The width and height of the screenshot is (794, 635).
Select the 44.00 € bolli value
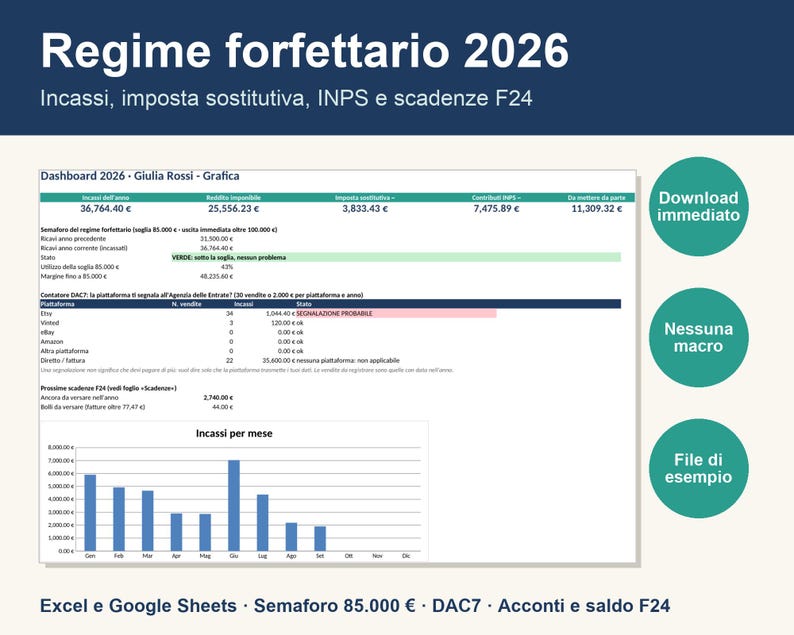222,407
